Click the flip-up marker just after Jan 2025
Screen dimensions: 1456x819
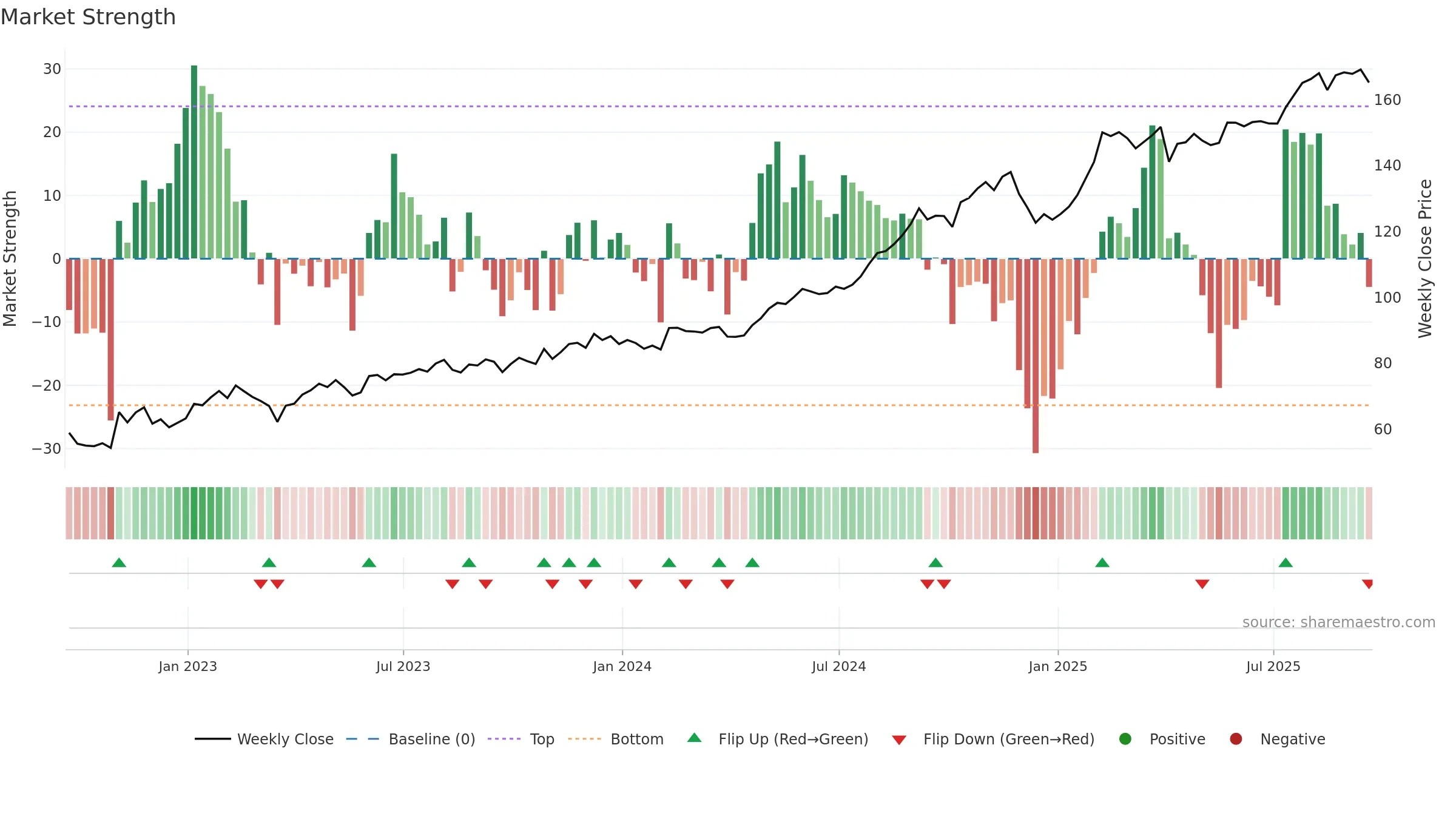[1102, 562]
